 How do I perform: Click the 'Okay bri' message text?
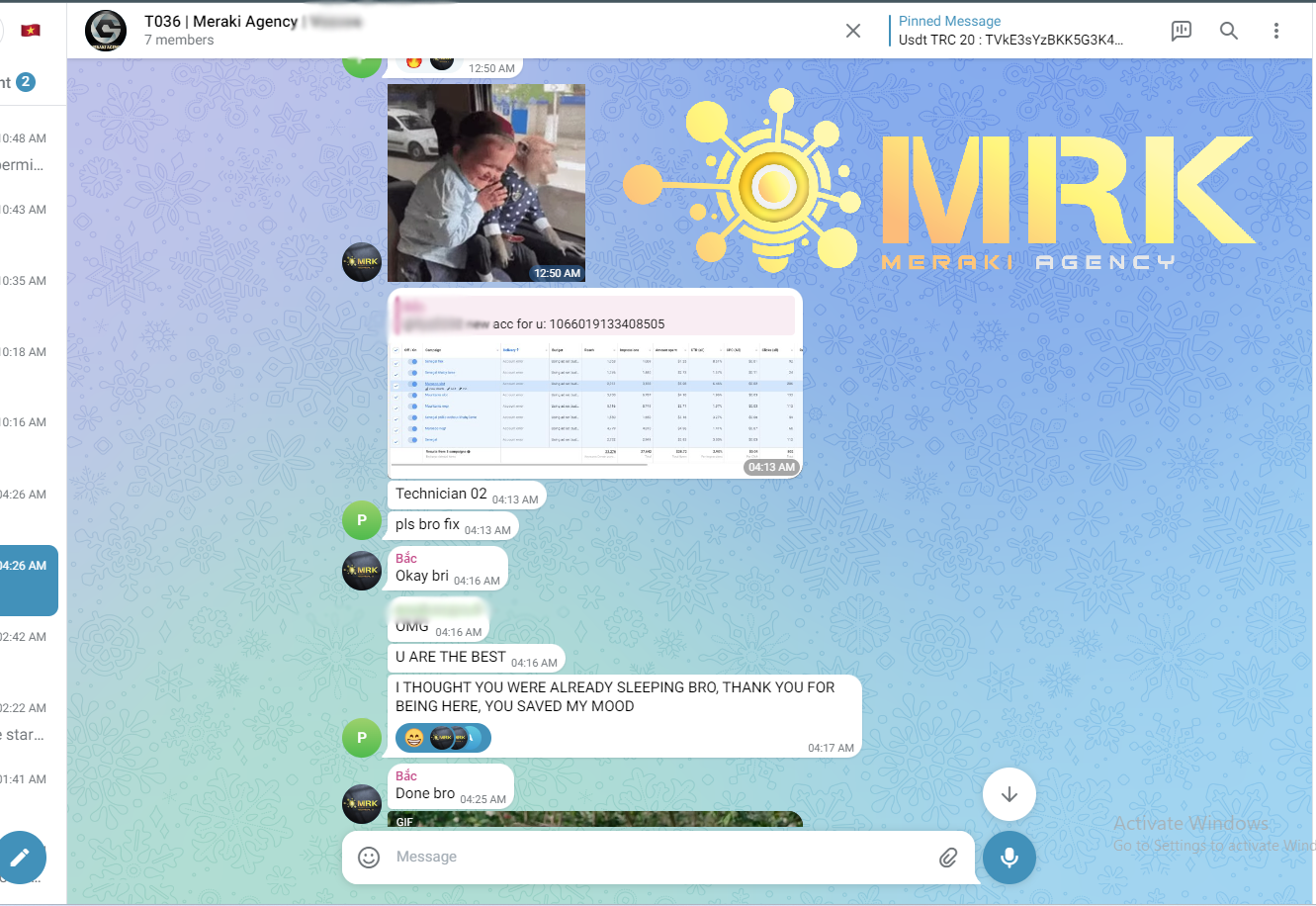coord(422,576)
